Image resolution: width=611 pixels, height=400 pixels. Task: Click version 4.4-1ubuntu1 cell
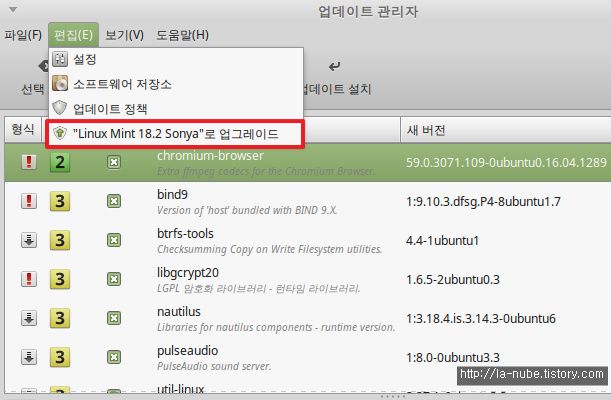[442, 240]
